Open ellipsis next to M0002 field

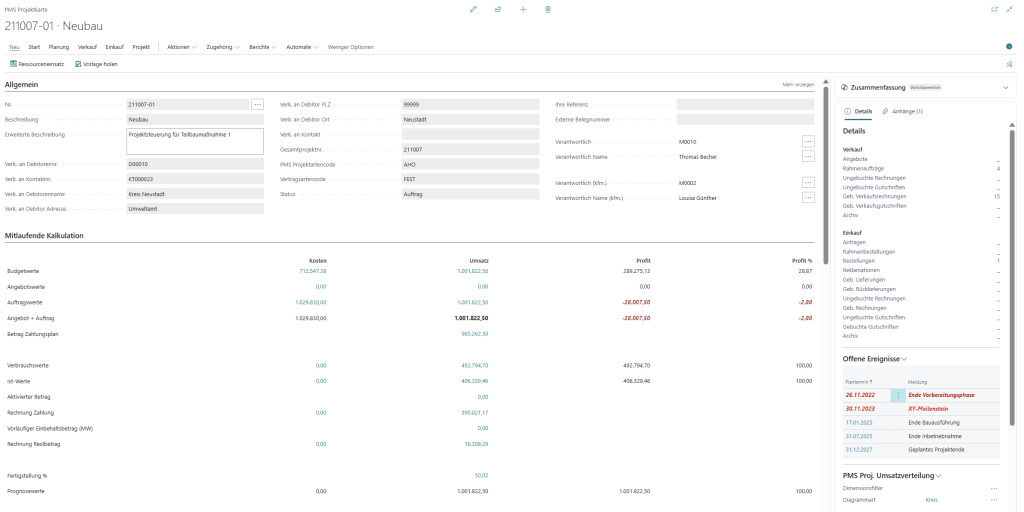click(808, 183)
